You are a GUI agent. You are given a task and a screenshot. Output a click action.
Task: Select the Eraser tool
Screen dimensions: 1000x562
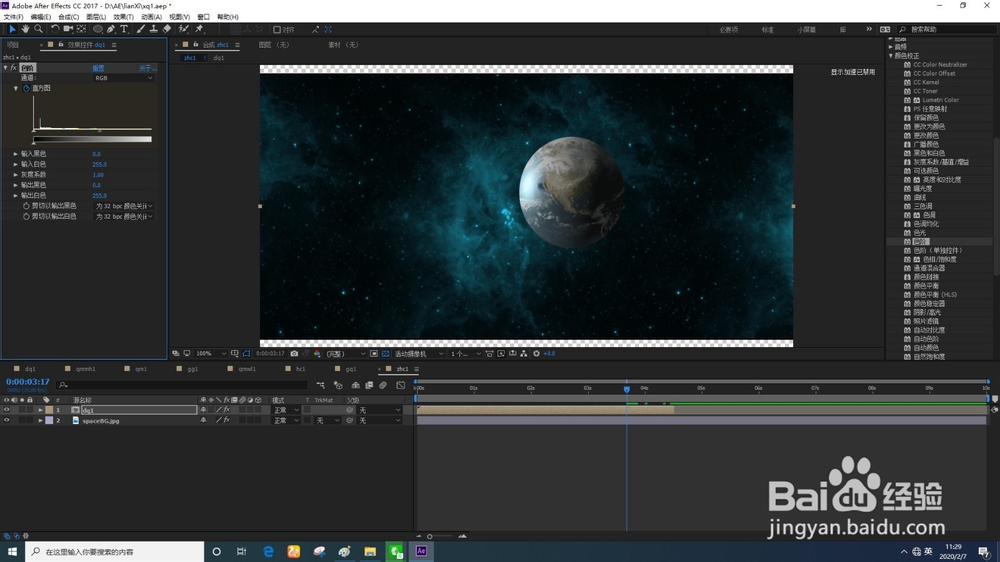166,29
